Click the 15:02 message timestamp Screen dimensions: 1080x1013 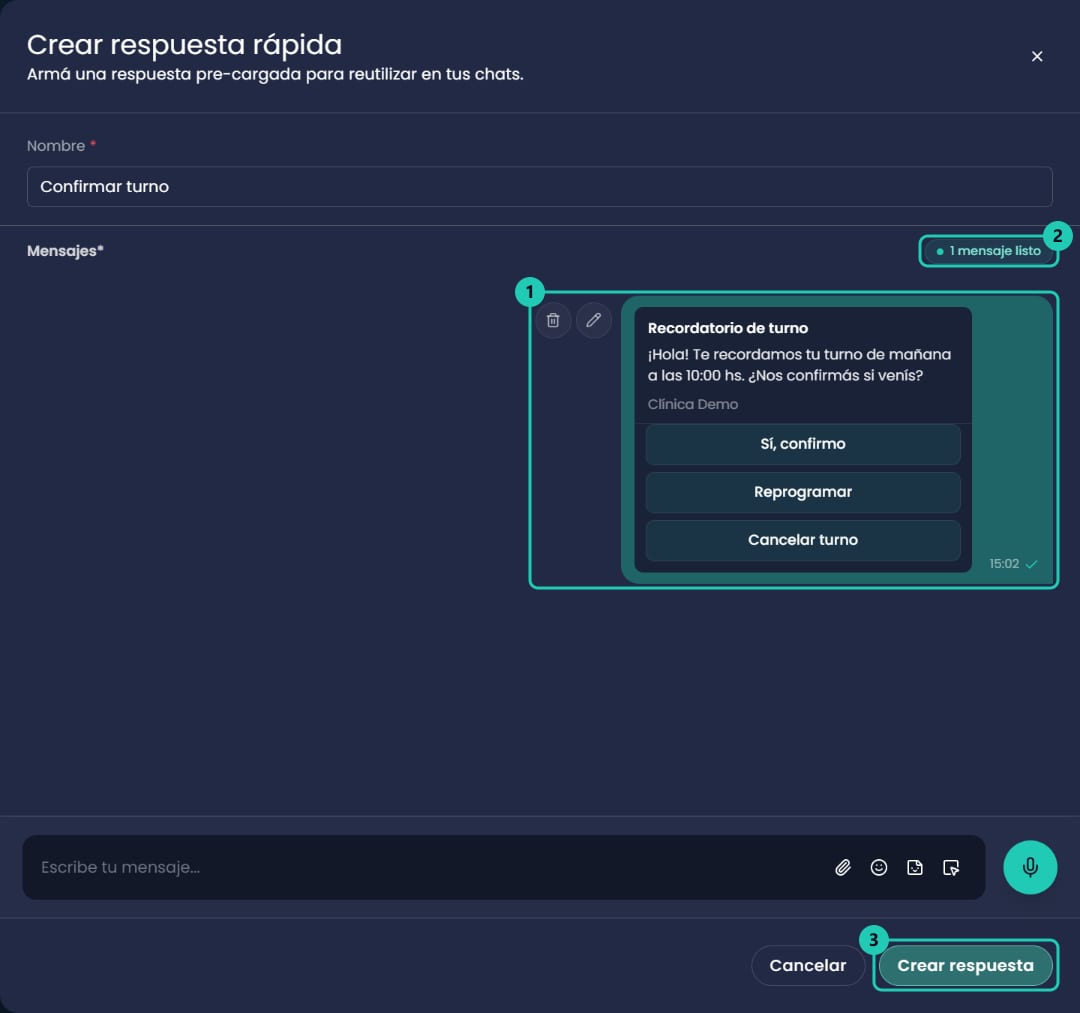1004,564
